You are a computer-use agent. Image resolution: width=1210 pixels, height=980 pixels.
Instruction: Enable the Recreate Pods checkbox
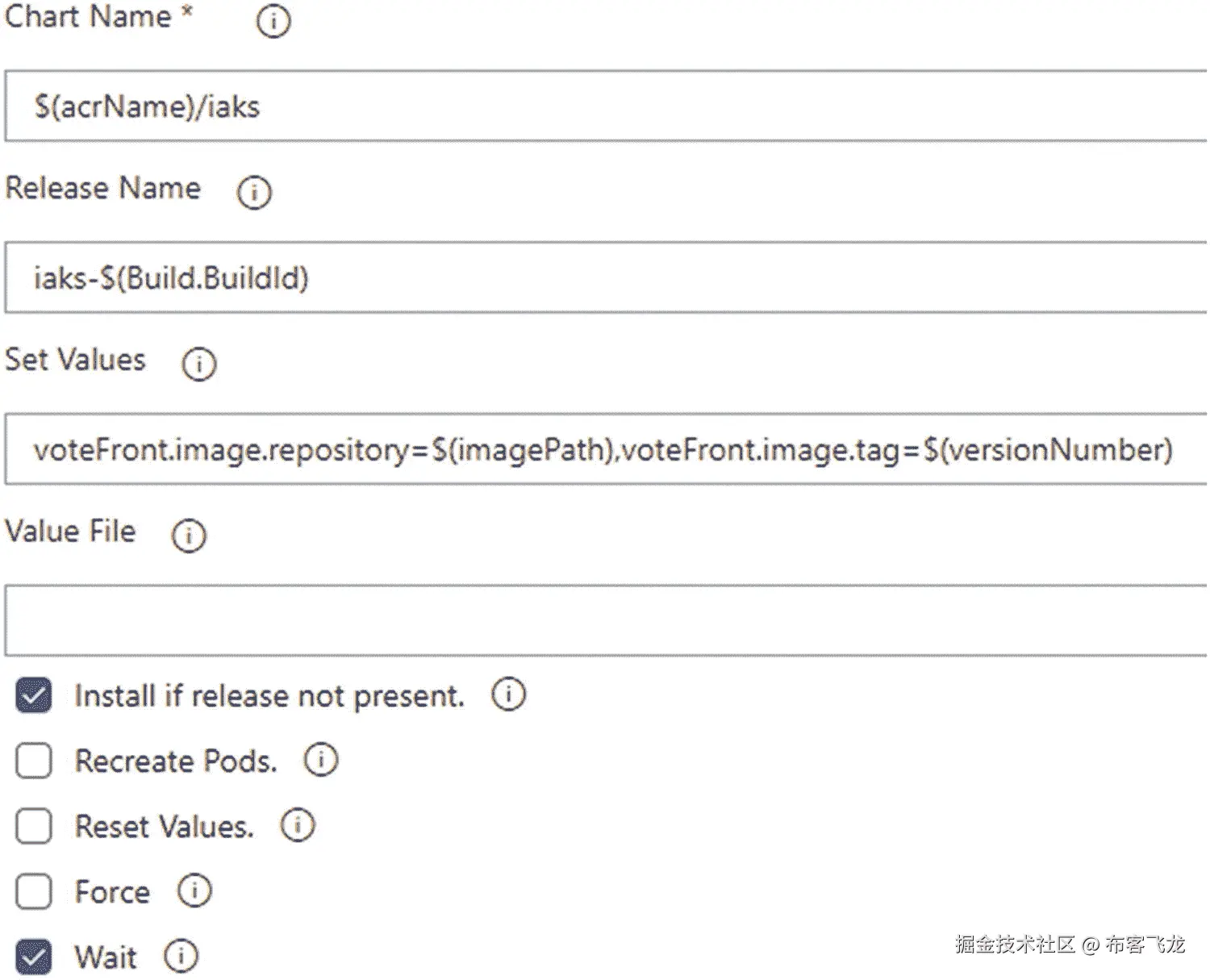click(34, 761)
